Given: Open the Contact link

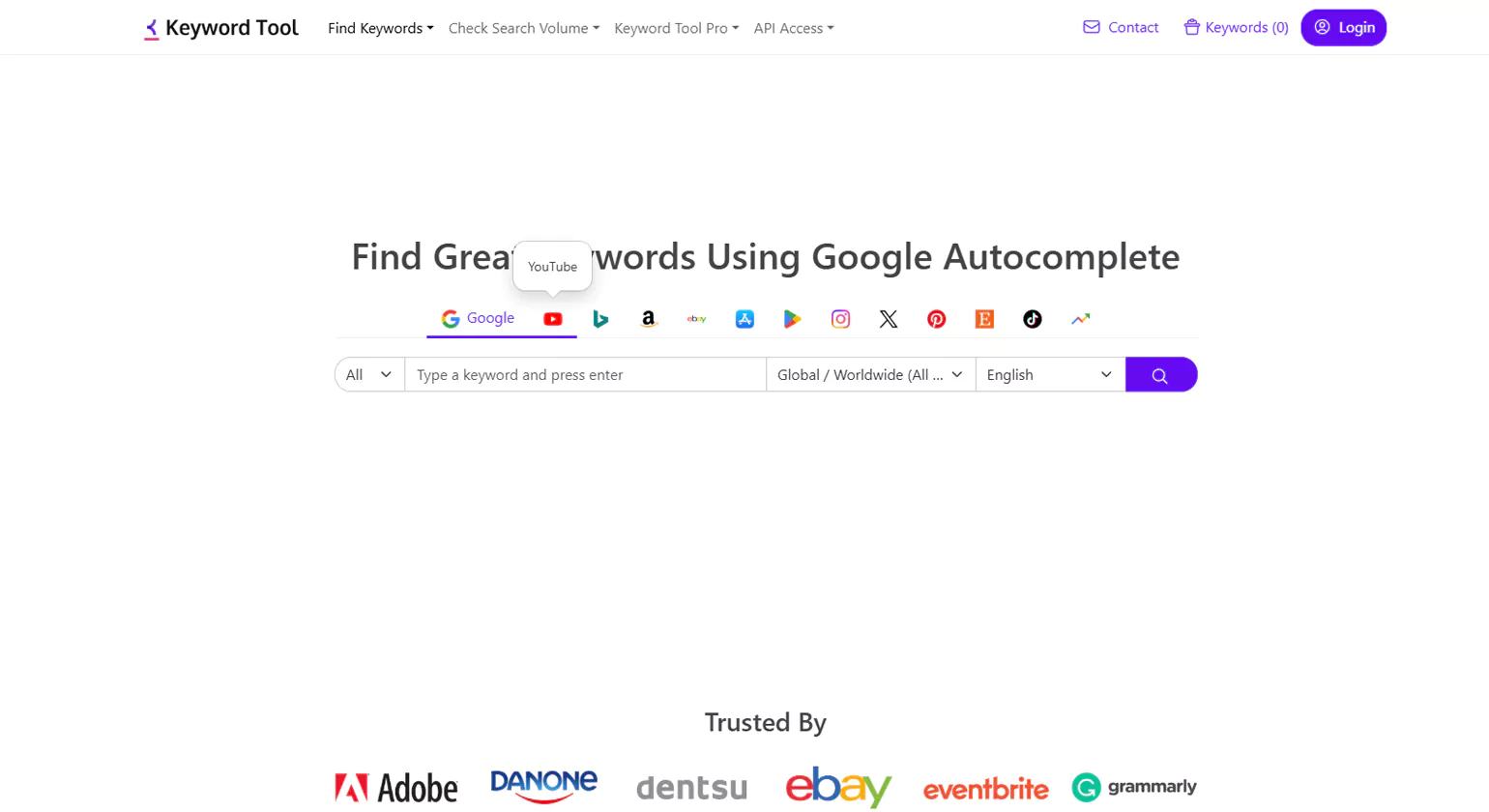Looking at the screenshot, I should tap(1120, 27).
